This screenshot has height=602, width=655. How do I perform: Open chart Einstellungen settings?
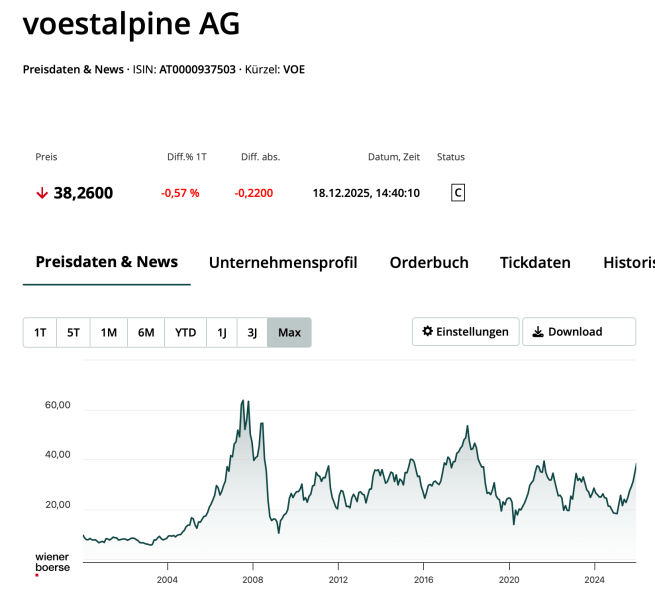[465, 332]
